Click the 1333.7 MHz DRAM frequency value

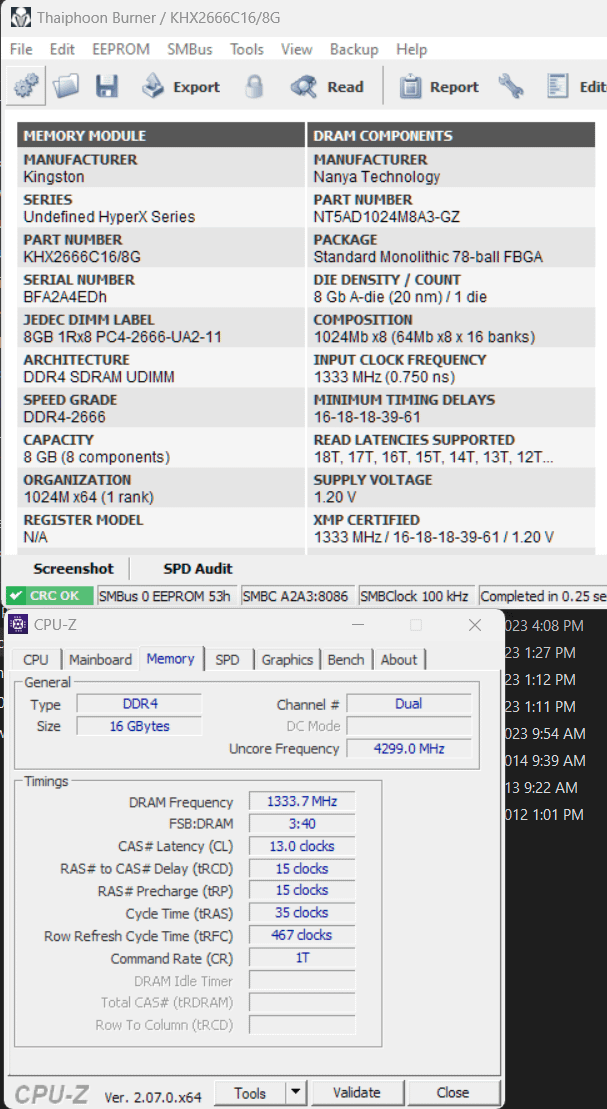[x=301, y=801]
